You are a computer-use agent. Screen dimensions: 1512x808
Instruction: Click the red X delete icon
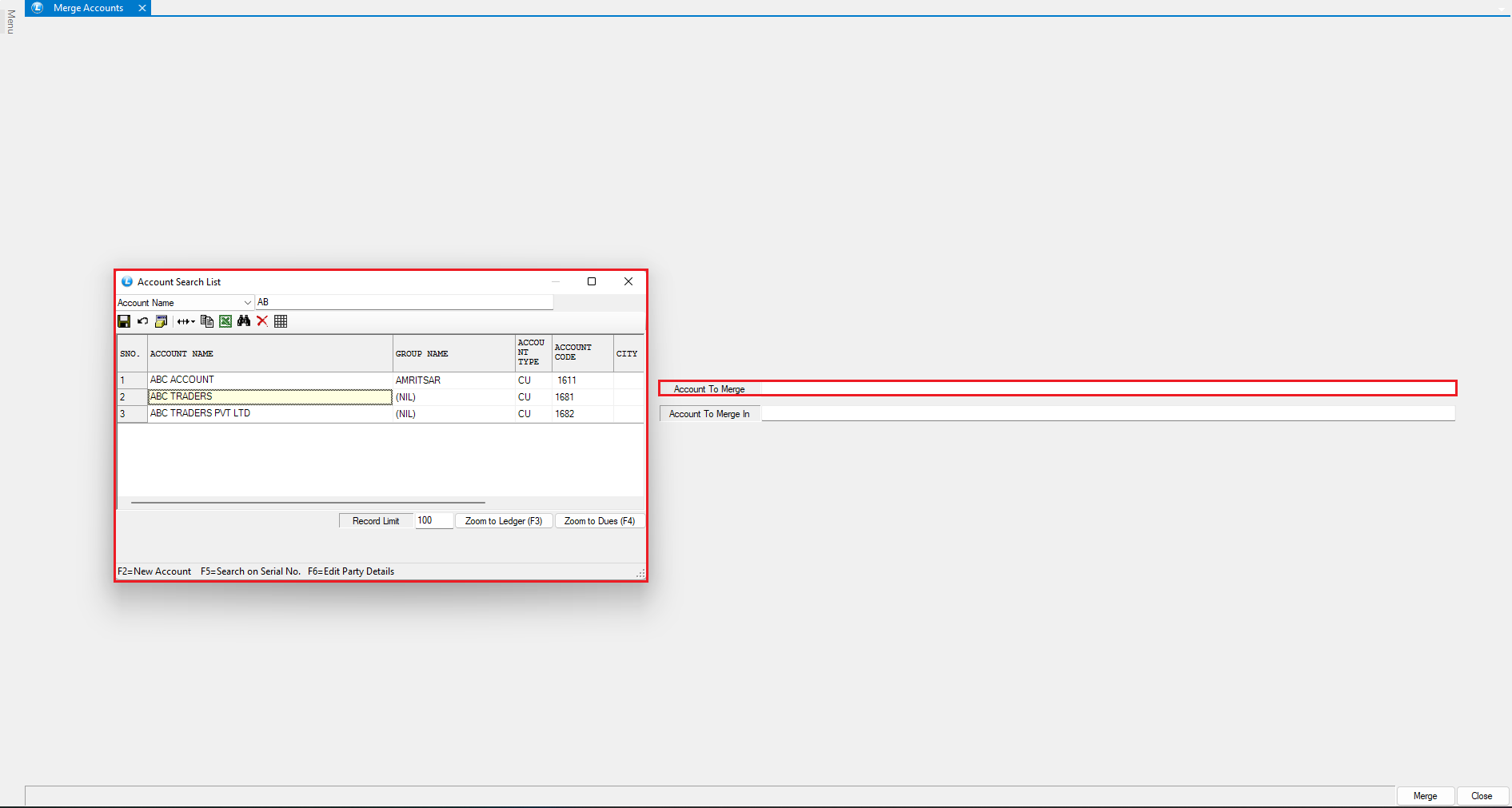click(x=262, y=321)
